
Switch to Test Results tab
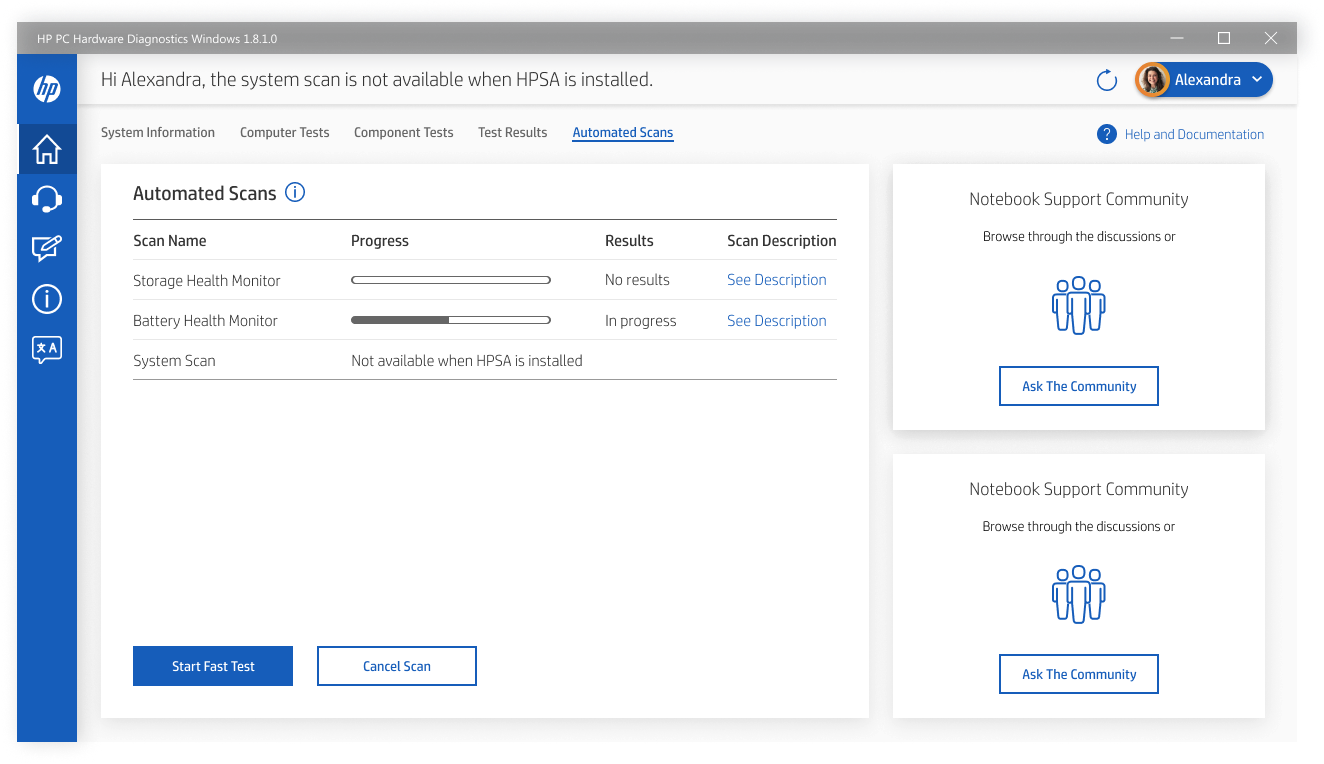click(x=513, y=132)
